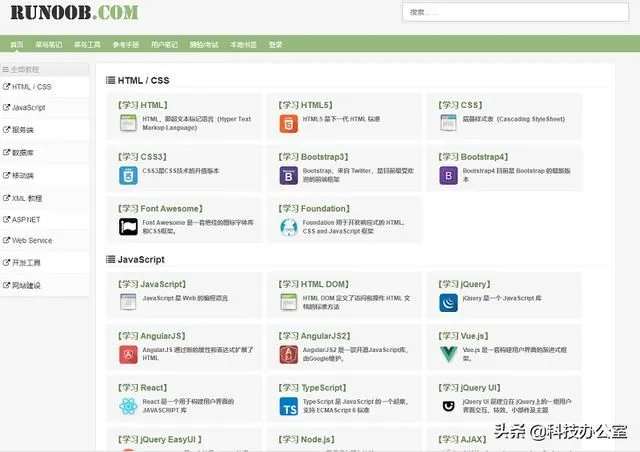640x452 pixels.
Task: Open 用户笔记 in the navigation bar
Action: click(164, 45)
